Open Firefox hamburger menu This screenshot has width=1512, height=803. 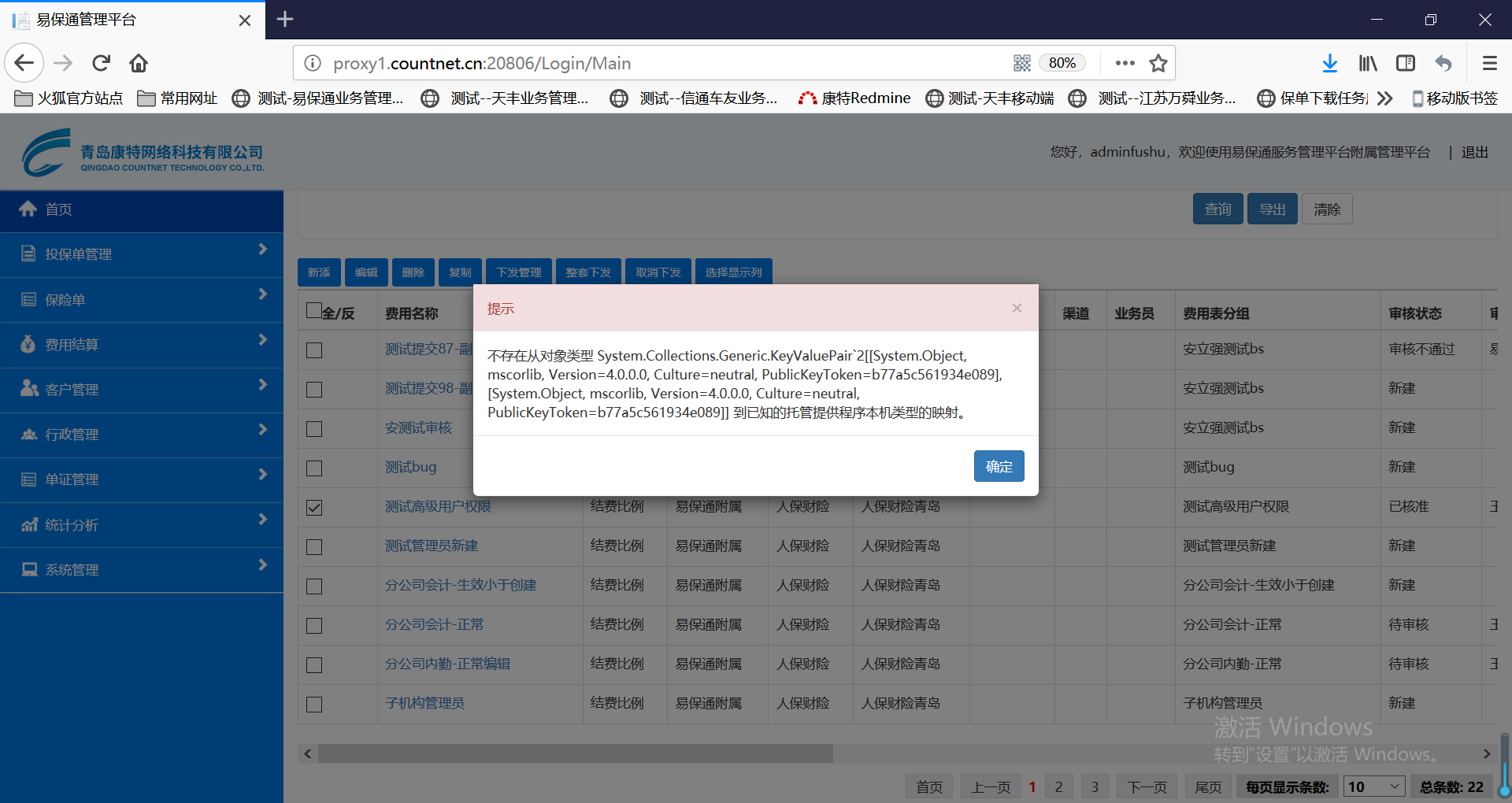pos(1489,63)
